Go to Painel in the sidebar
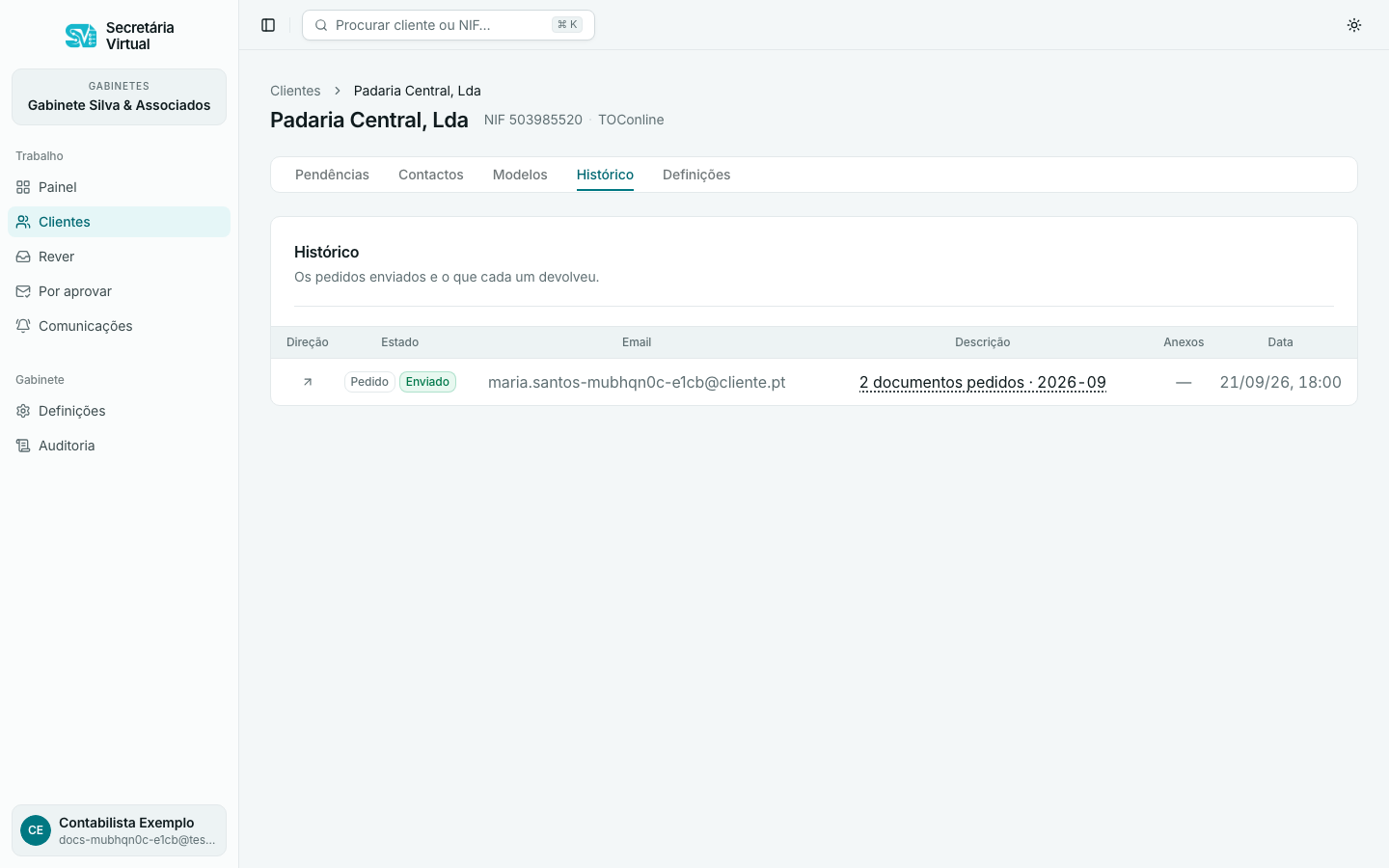The image size is (1389, 868). tap(119, 187)
